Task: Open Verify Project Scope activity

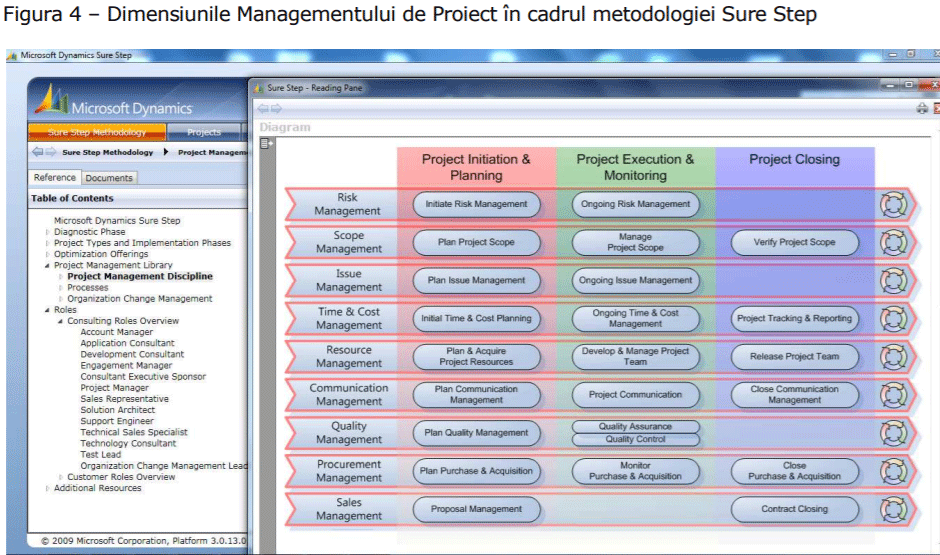Action: [794, 242]
